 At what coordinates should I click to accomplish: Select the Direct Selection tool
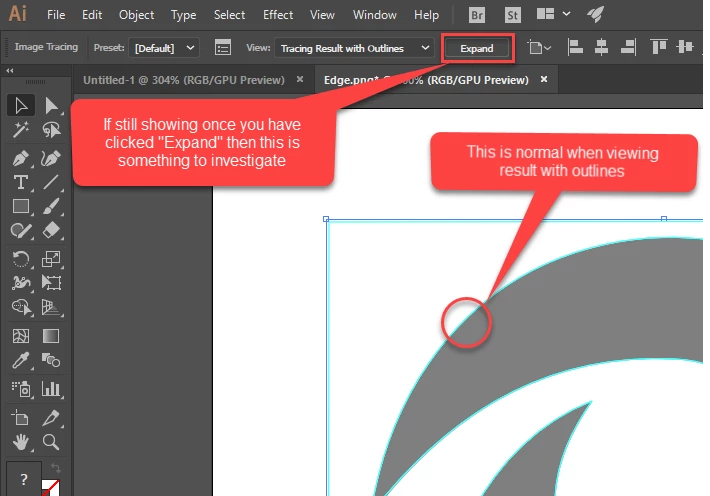[51, 106]
